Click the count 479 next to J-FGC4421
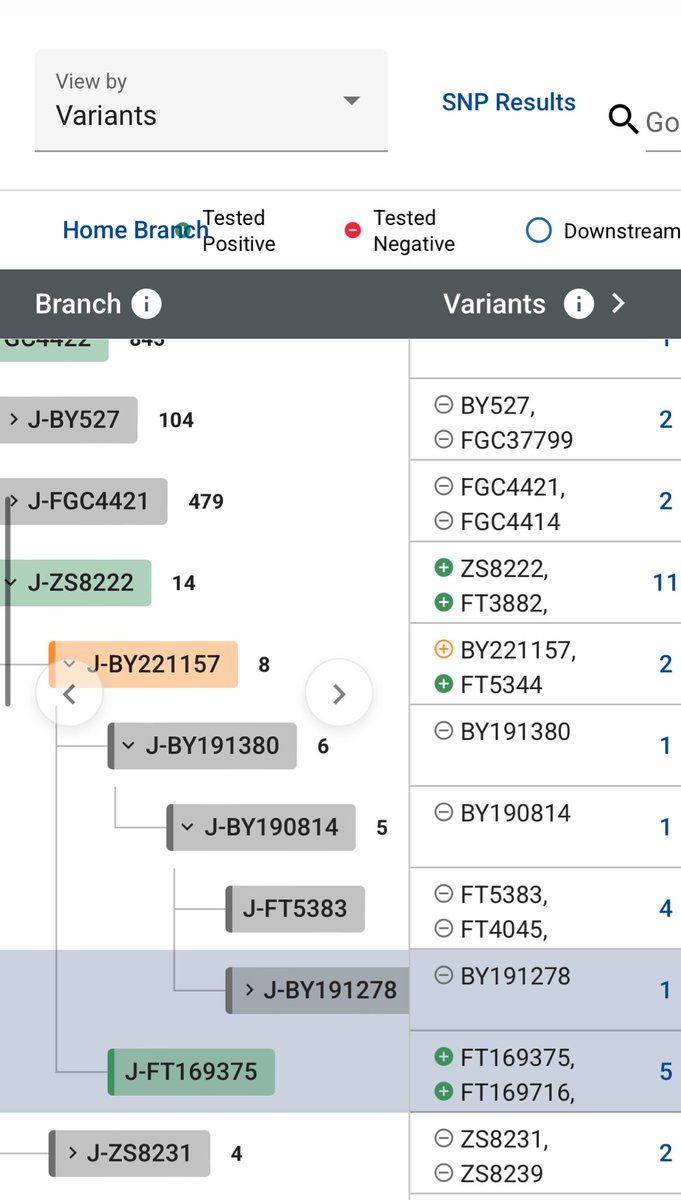The image size is (681, 1200). click(x=206, y=501)
